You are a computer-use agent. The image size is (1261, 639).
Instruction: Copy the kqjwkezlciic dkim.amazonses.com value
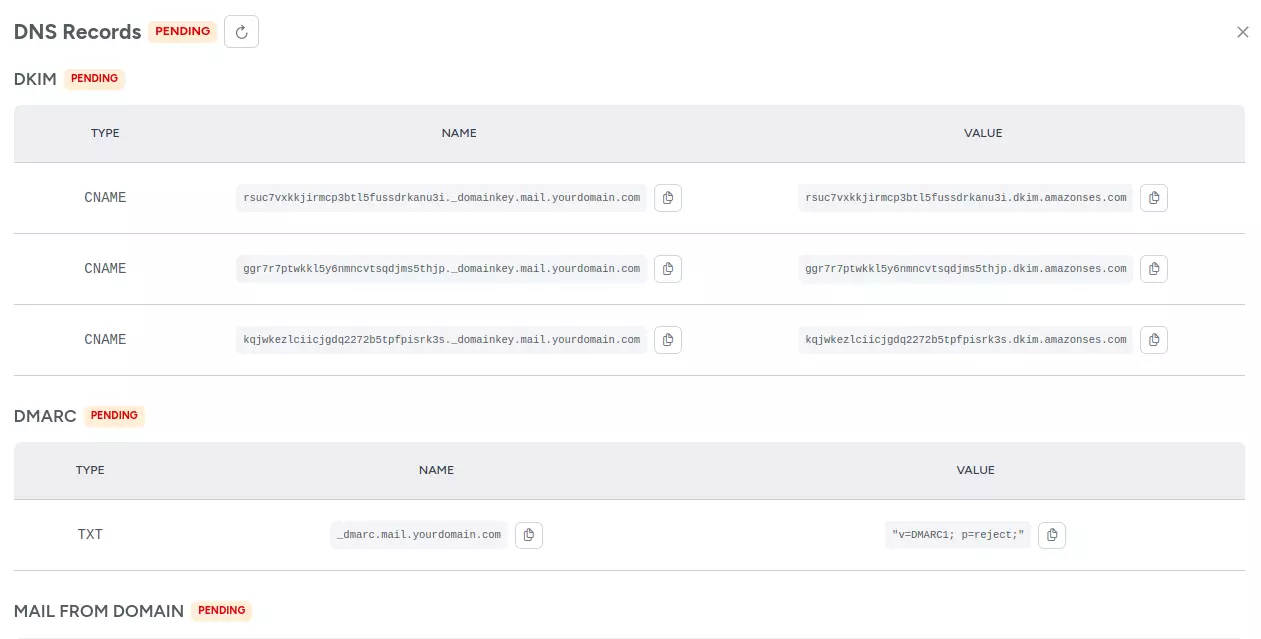(1154, 340)
